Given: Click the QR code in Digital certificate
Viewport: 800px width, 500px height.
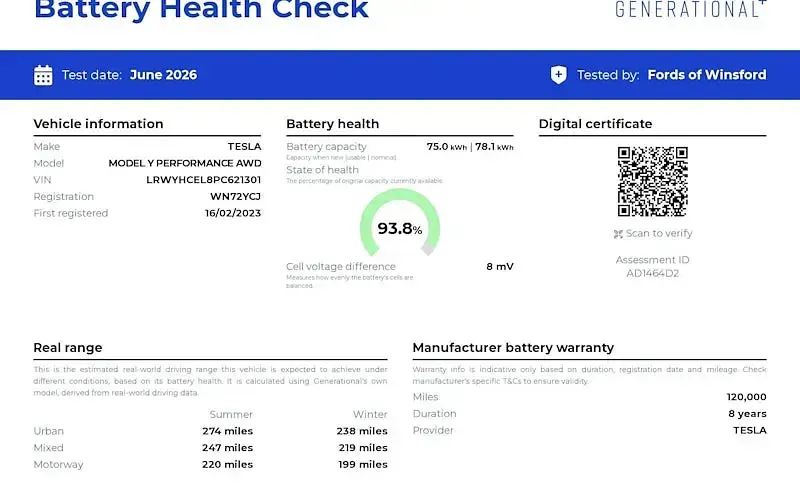Looking at the screenshot, I should 653,182.
